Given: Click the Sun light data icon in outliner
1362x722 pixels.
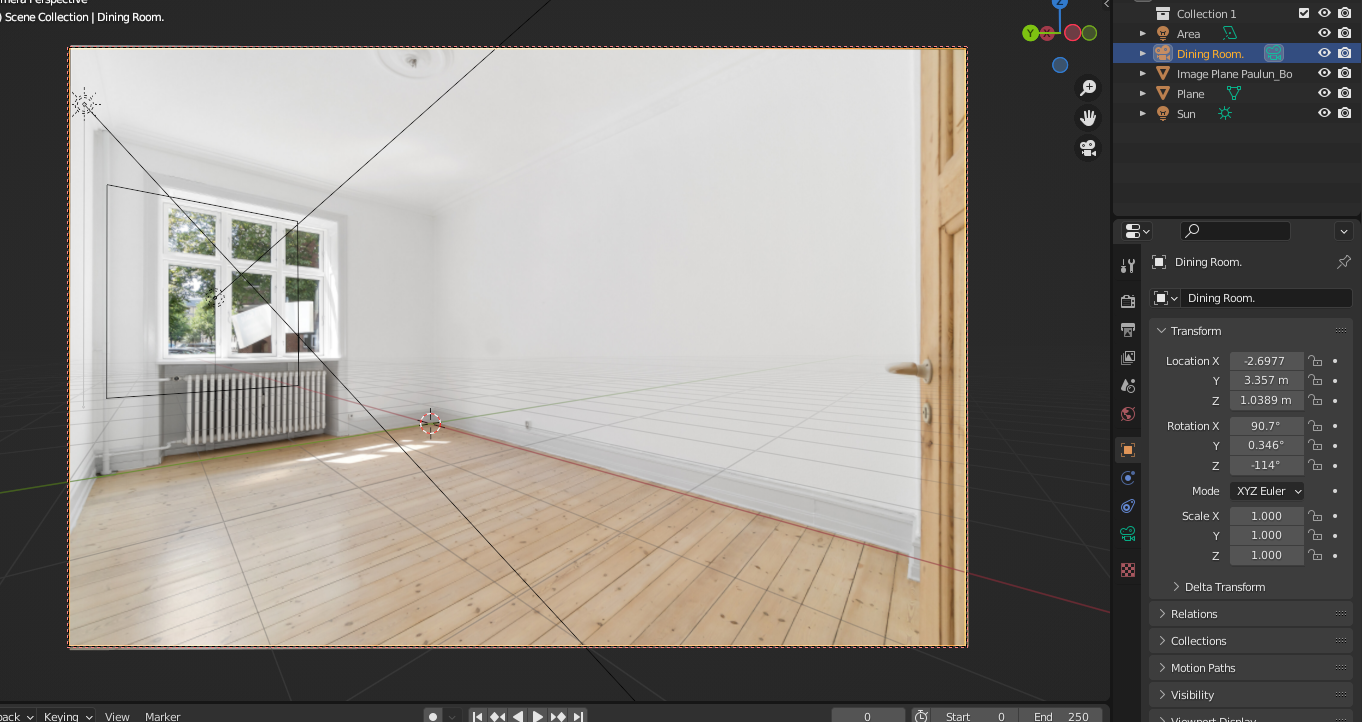Looking at the screenshot, I should (1224, 114).
